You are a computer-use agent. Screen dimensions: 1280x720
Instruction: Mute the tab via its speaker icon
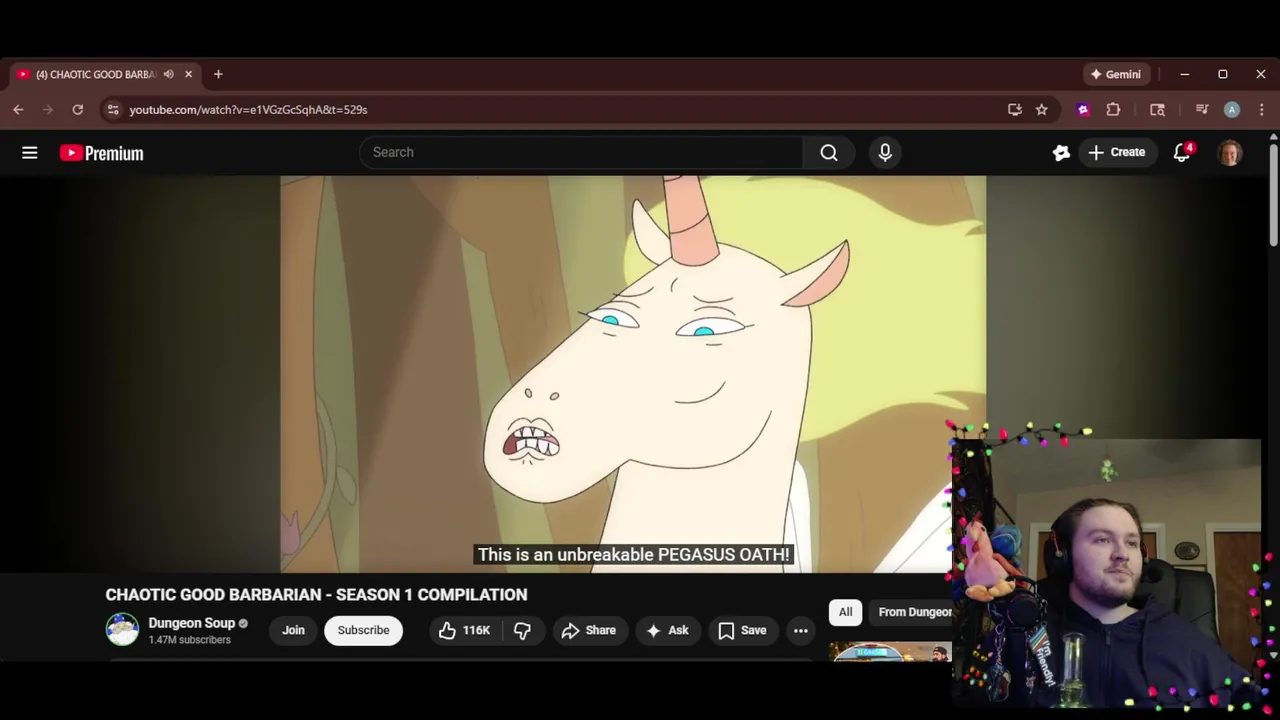coord(168,74)
